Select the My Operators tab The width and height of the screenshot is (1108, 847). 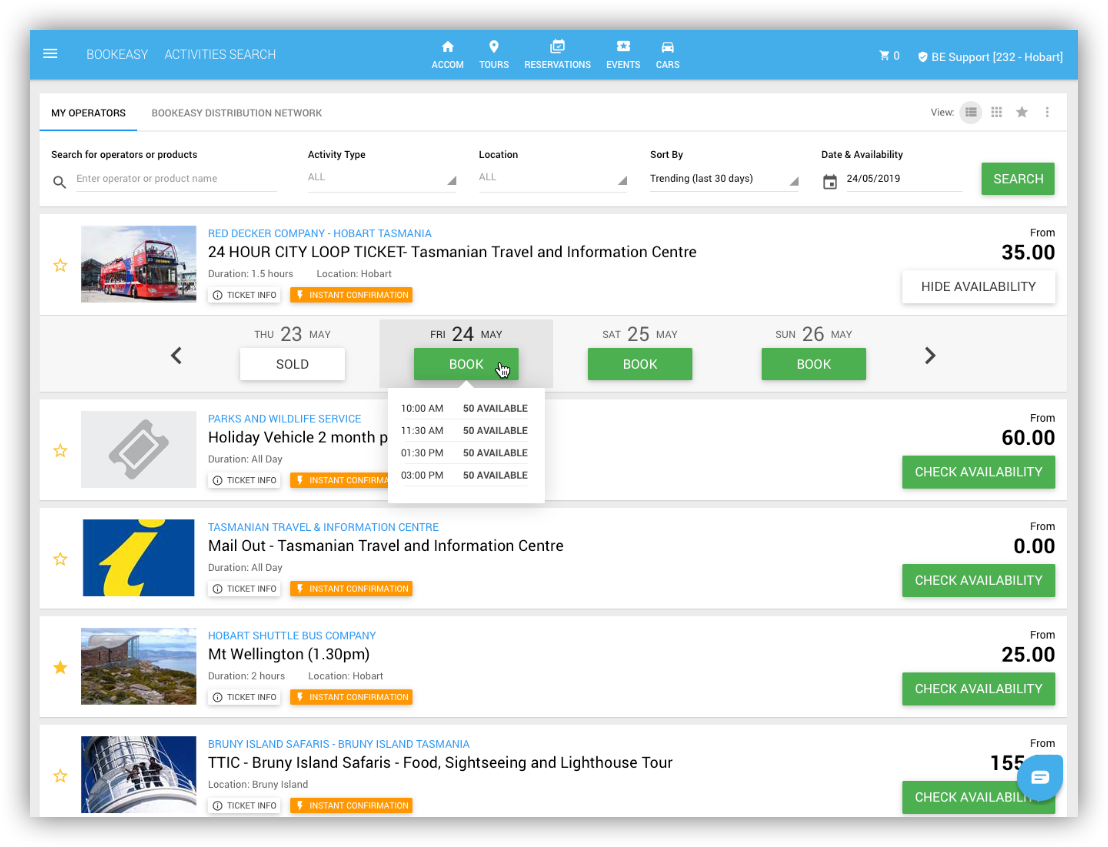pos(88,113)
